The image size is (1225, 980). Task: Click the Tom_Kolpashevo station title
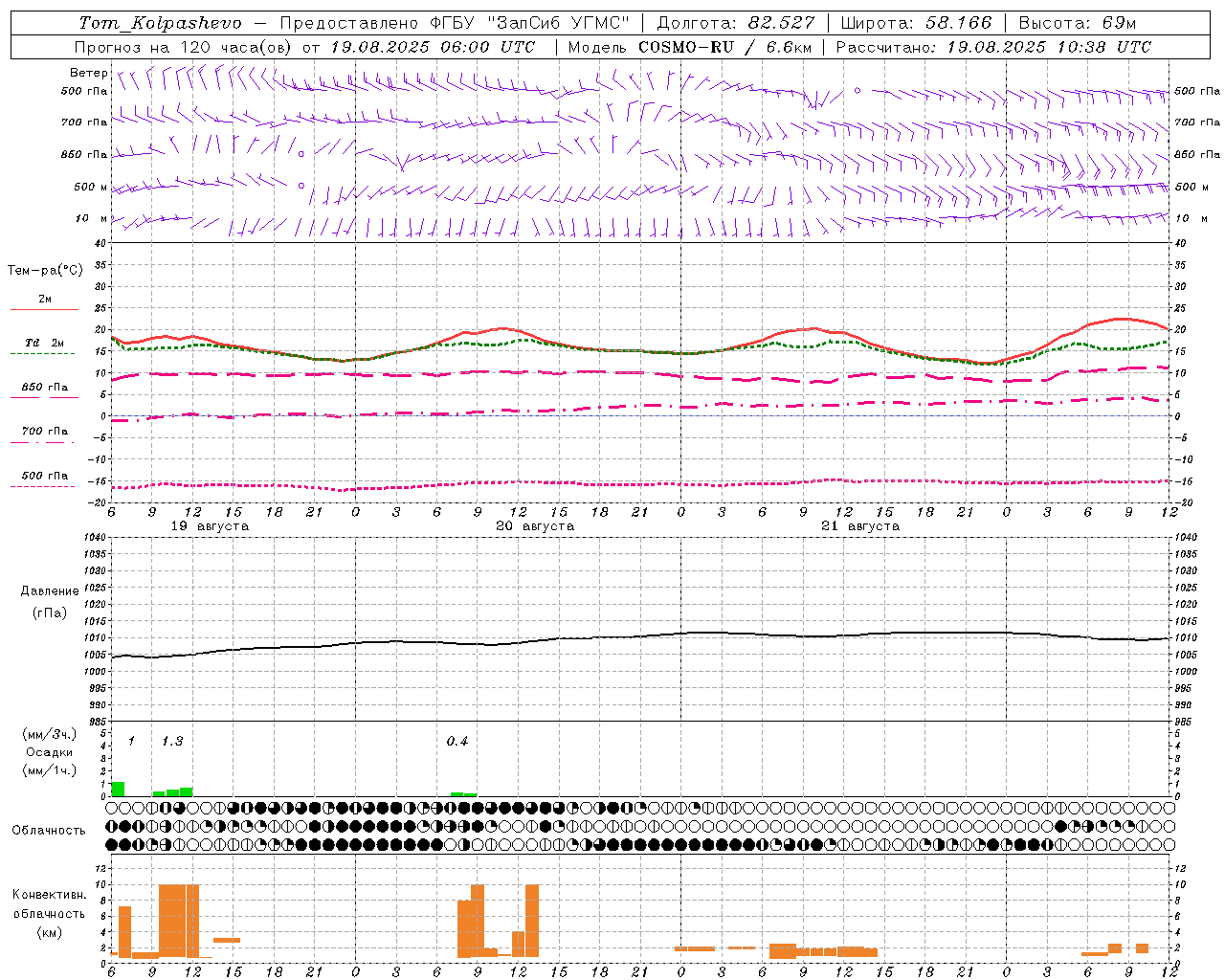(x=161, y=23)
